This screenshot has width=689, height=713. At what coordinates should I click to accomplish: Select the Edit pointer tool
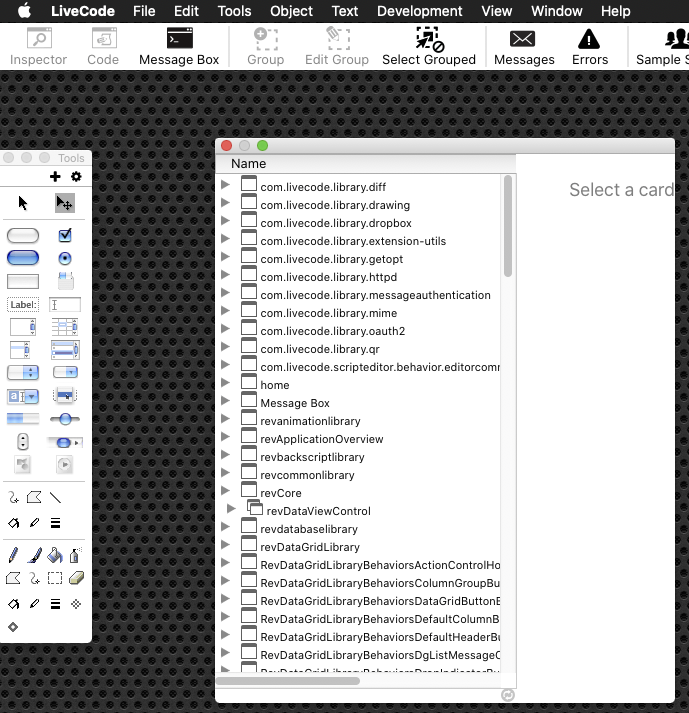[x=64, y=203]
